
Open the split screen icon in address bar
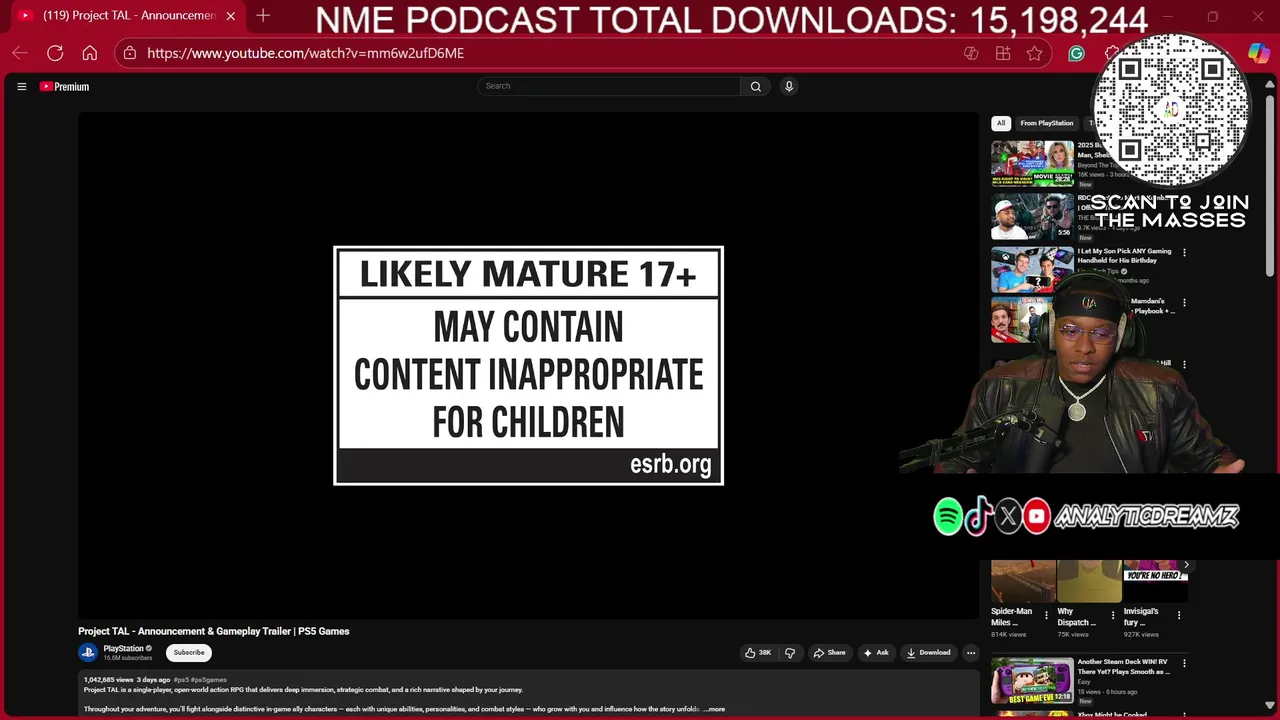coord(971,53)
